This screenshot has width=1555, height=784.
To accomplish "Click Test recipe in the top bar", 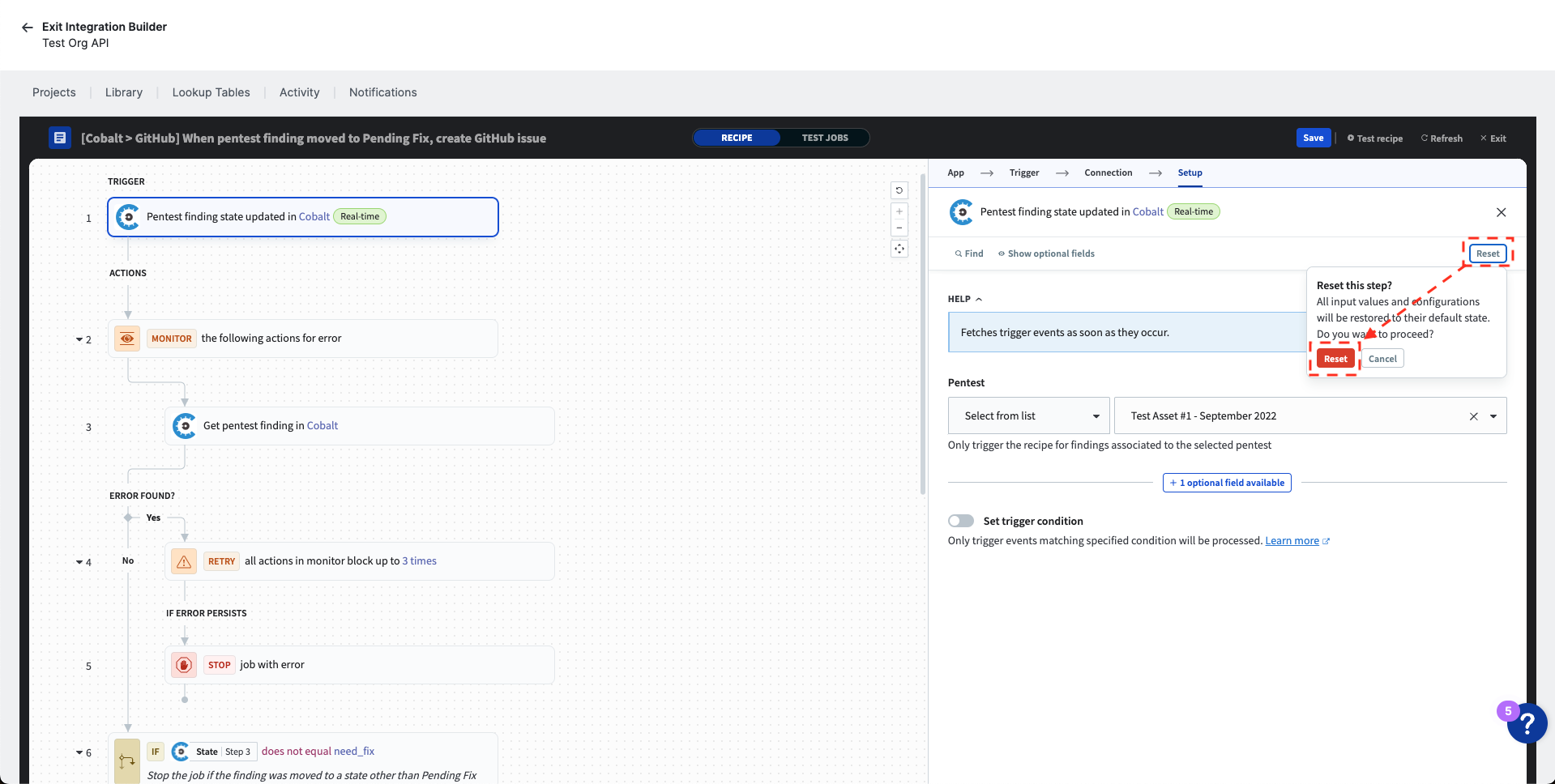I will pyautogui.click(x=1374, y=138).
